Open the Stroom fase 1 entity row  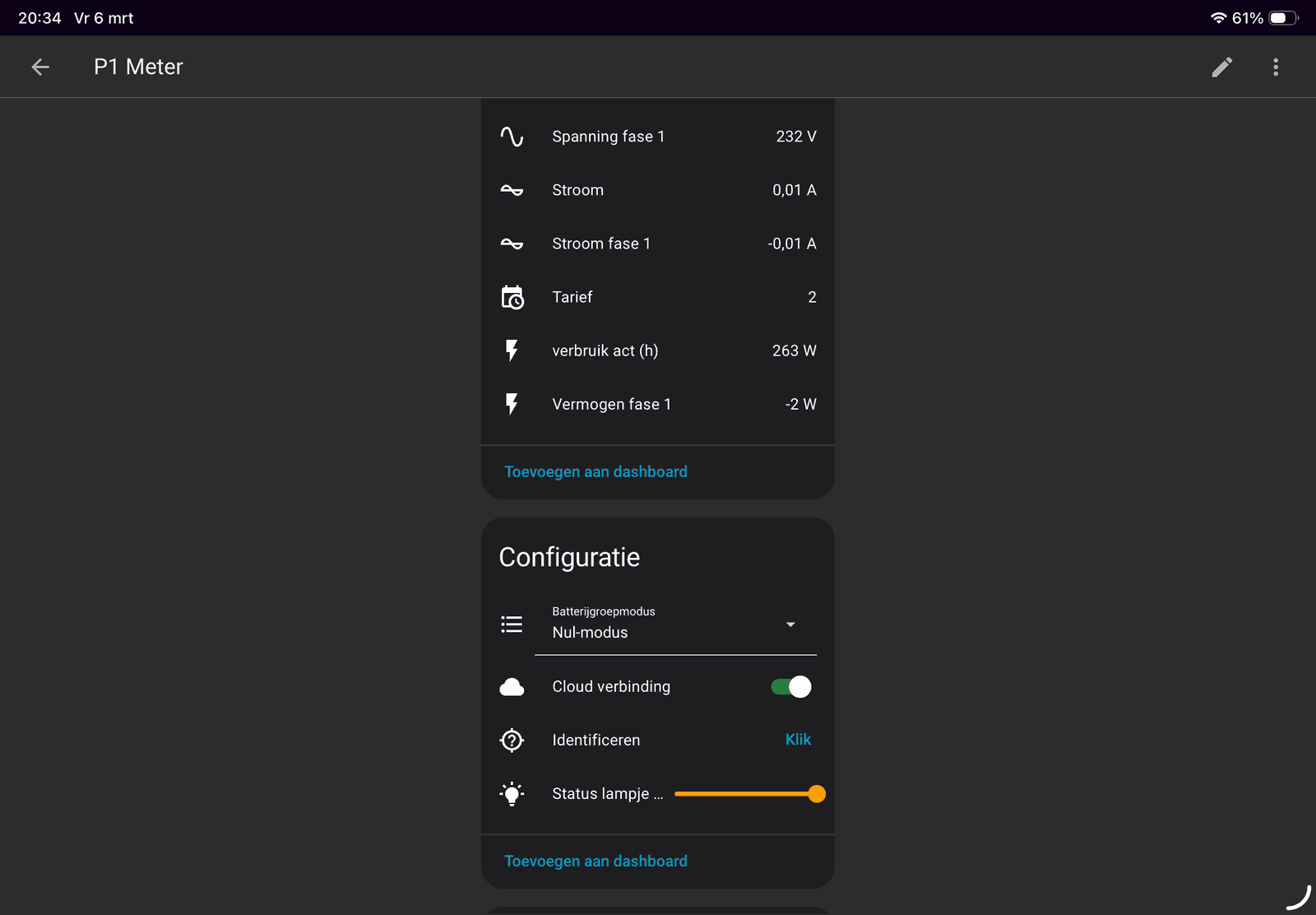[x=658, y=244]
